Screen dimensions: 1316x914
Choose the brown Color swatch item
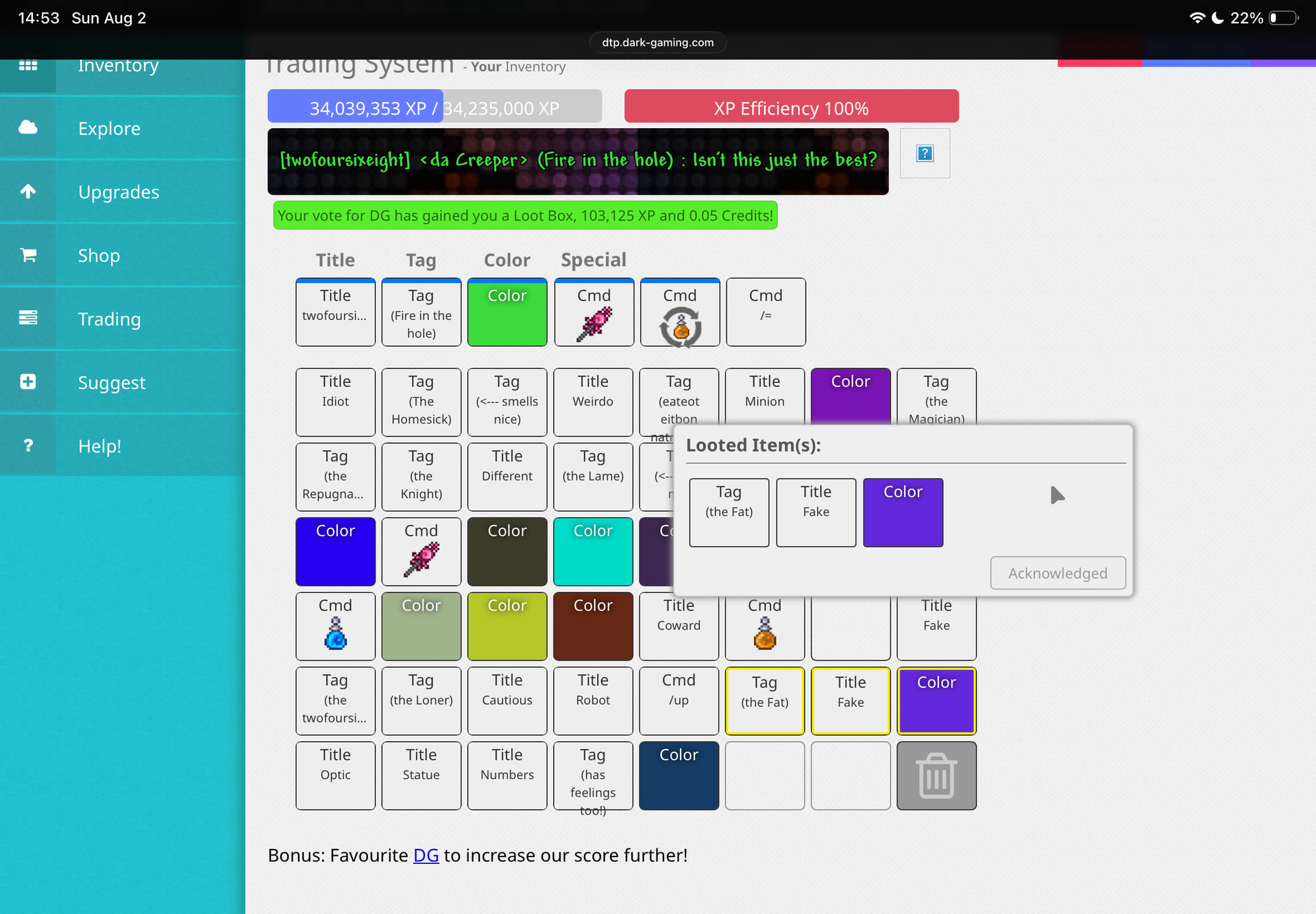[593, 626]
